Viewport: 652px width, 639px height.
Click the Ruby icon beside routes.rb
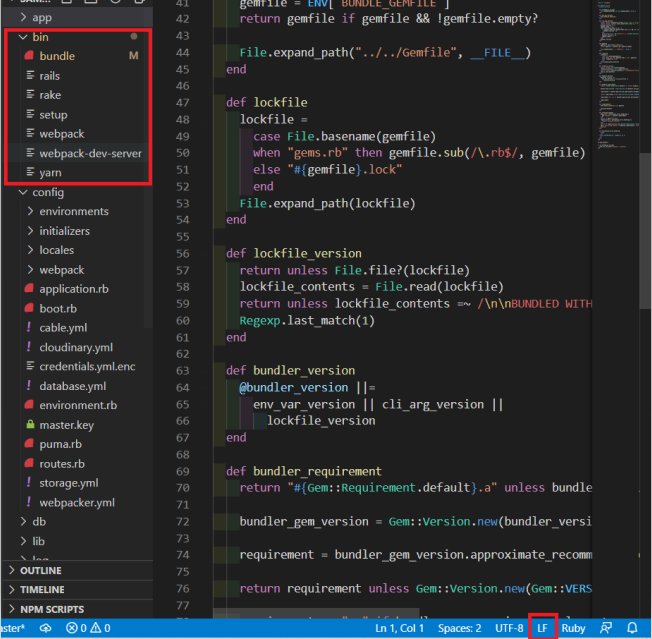[29, 463]
